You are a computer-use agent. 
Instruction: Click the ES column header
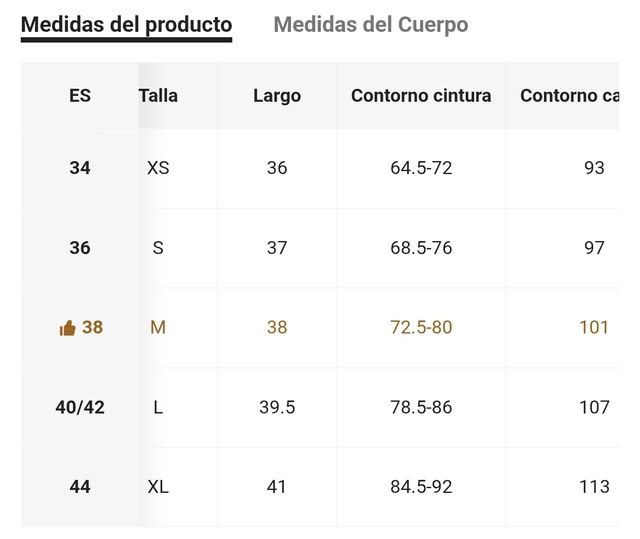80,96
